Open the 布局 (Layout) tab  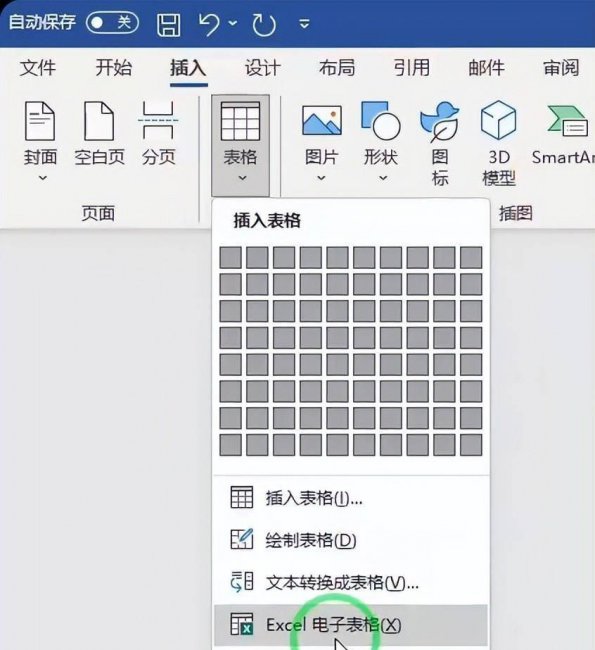337,68
